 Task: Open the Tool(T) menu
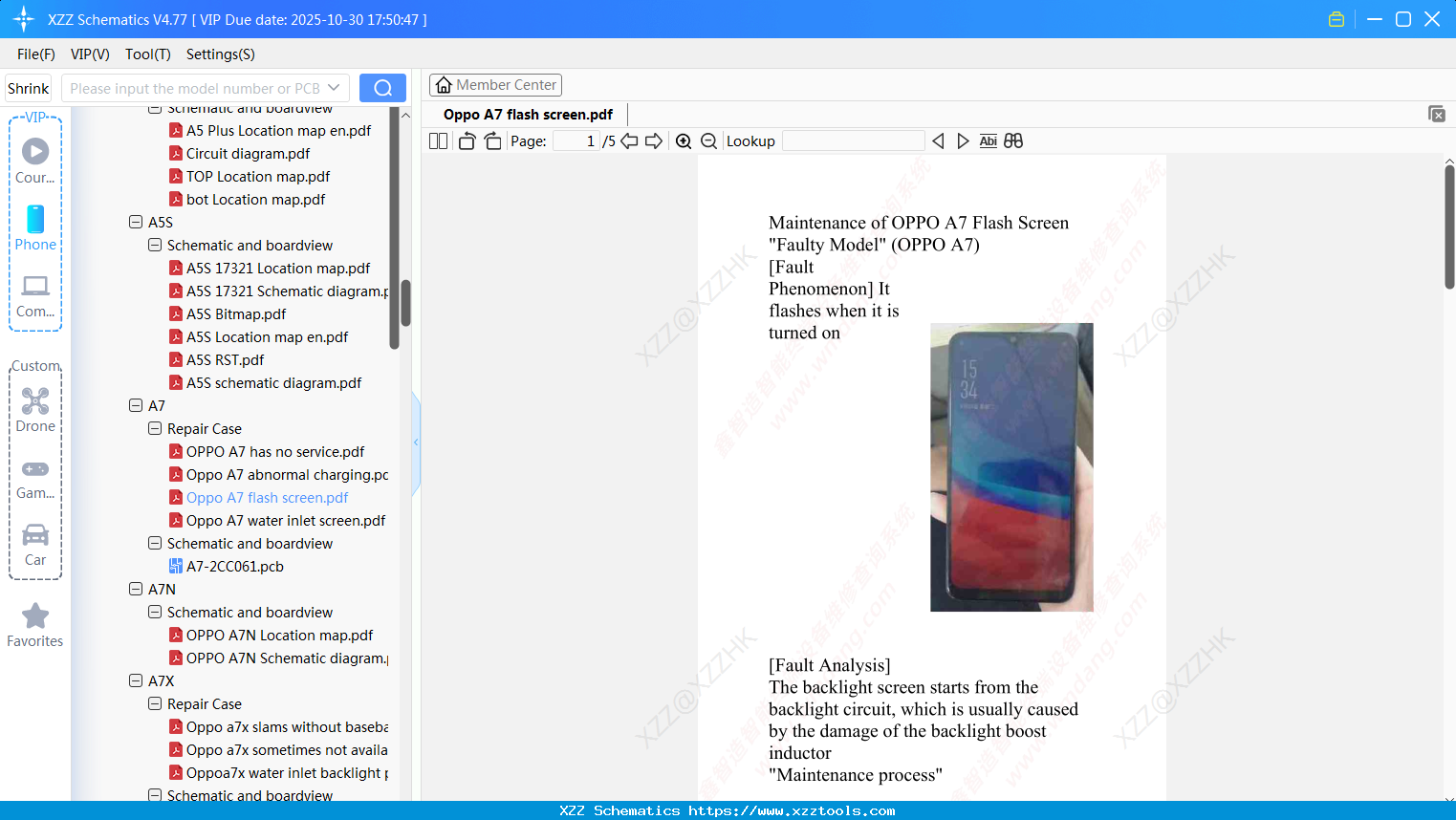pos(148,54)
